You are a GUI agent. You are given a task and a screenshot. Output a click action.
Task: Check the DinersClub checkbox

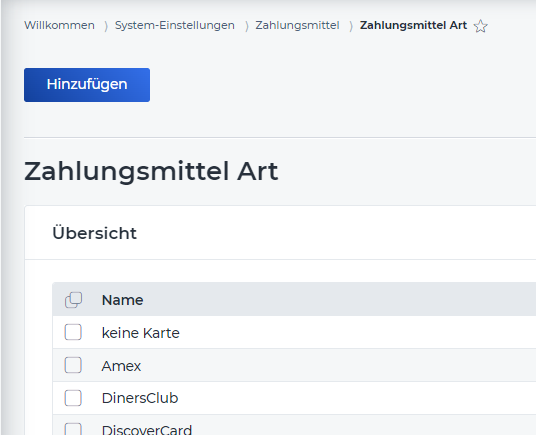(73, 398)
